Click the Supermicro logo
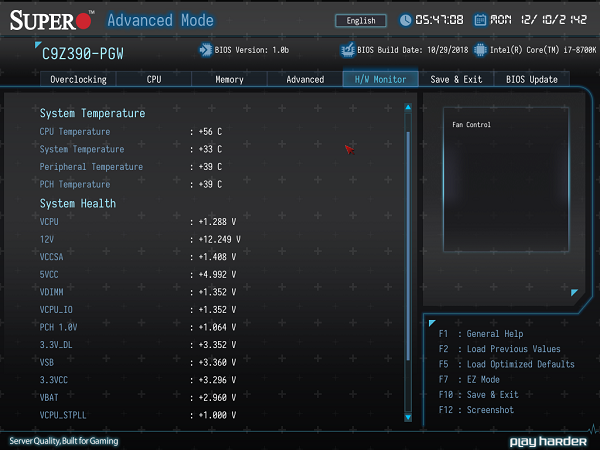The image size is (600, 450). click(x=50, y=20)
